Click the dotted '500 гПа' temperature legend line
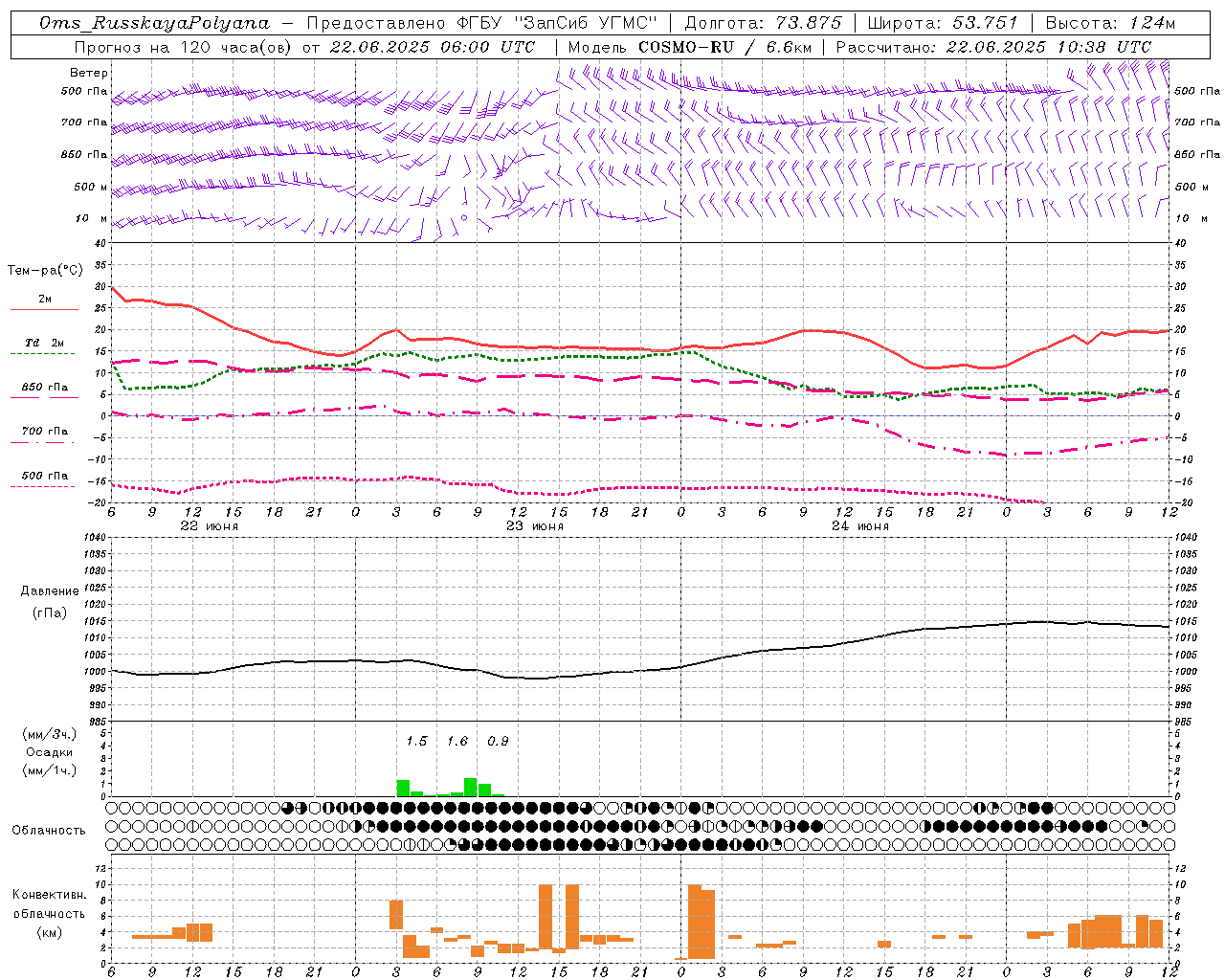Viewport: 1225px width, 980px height. coord(42,486)
